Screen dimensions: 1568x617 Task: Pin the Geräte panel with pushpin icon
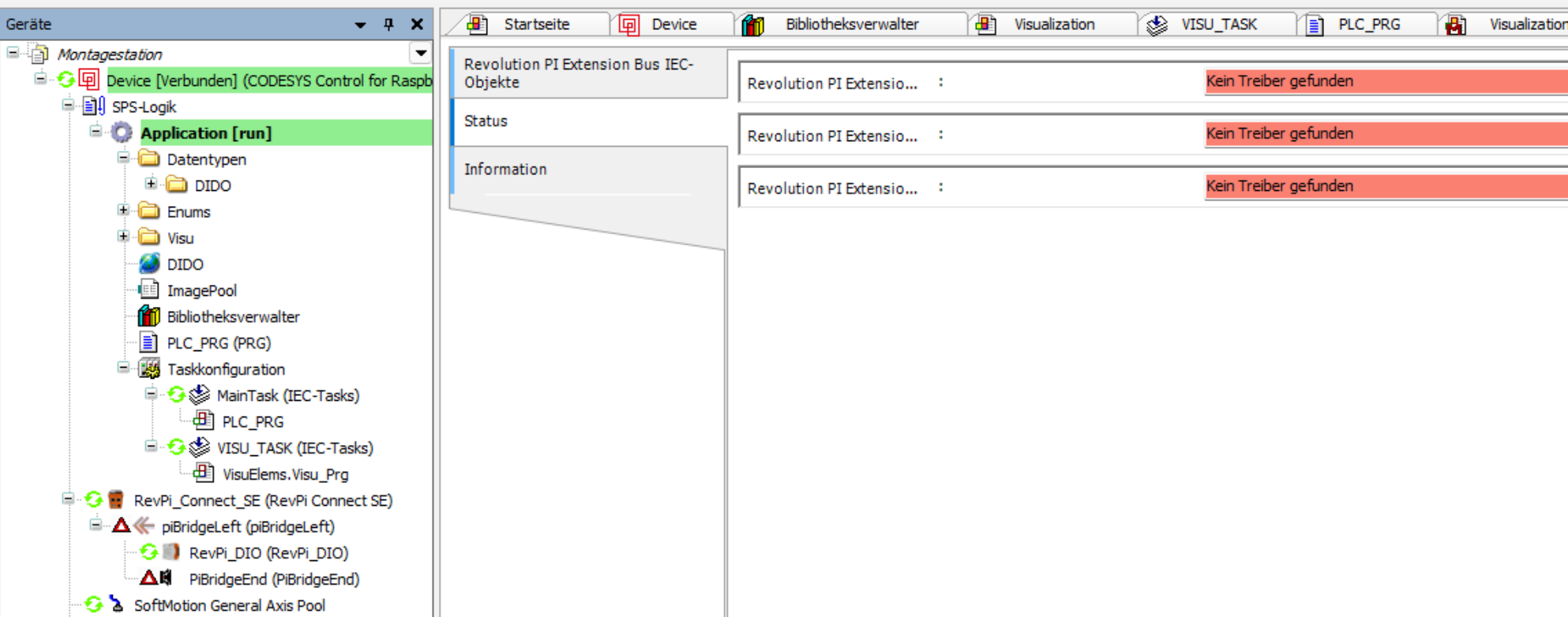click(388, 24)
